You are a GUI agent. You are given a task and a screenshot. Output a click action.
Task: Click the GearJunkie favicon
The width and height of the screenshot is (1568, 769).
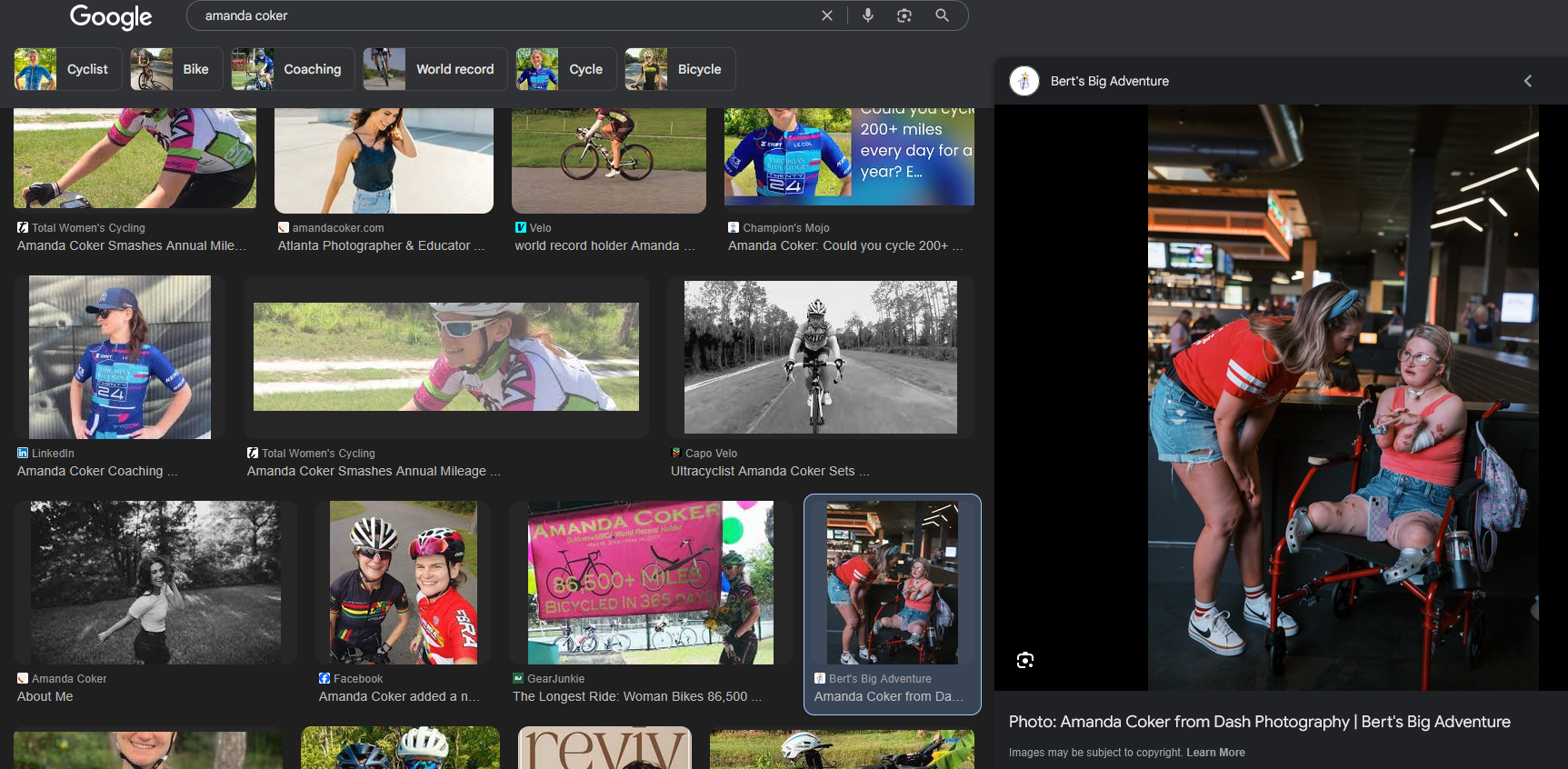[x=518, y=678]
